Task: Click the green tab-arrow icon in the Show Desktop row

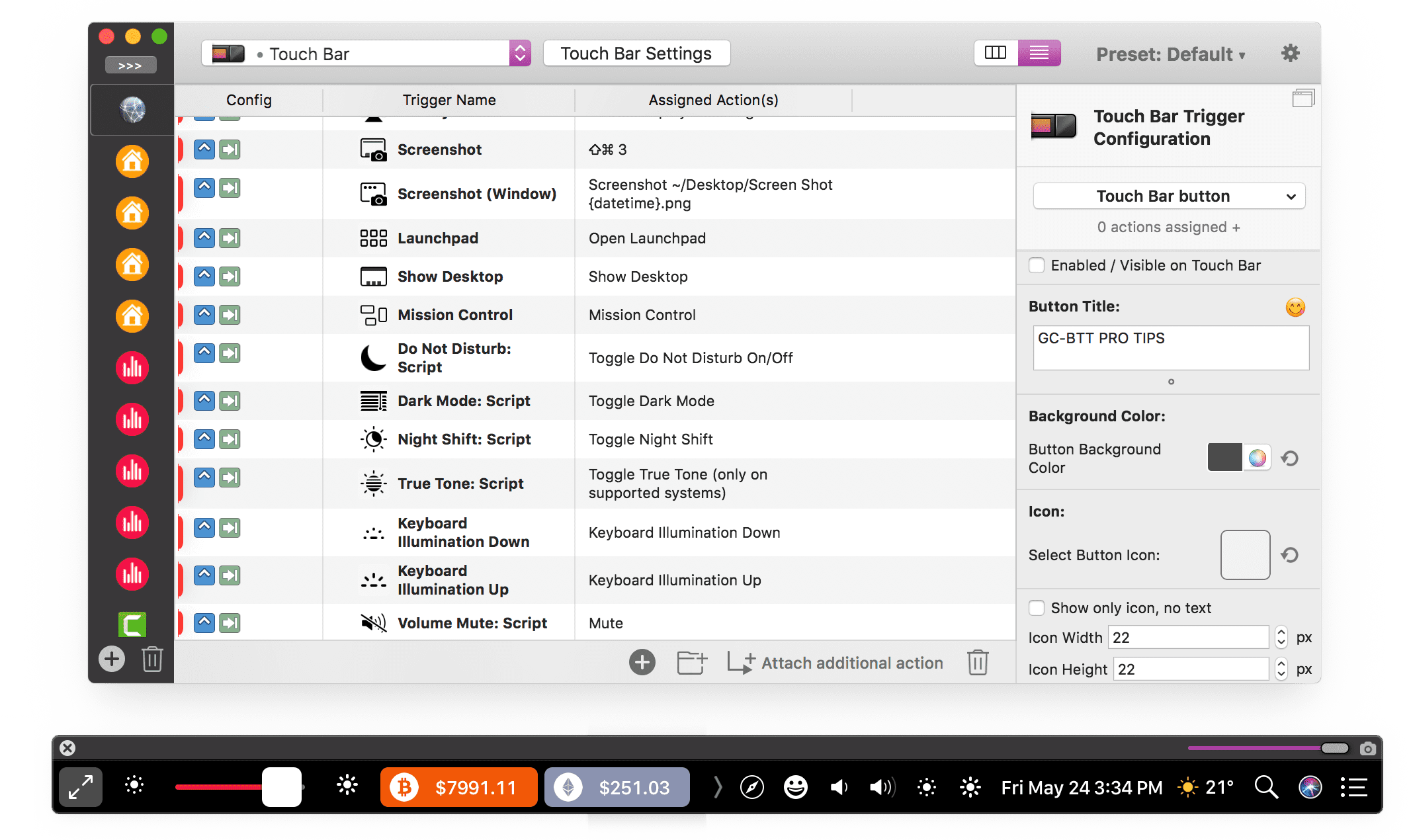Action: coord(230,276)
